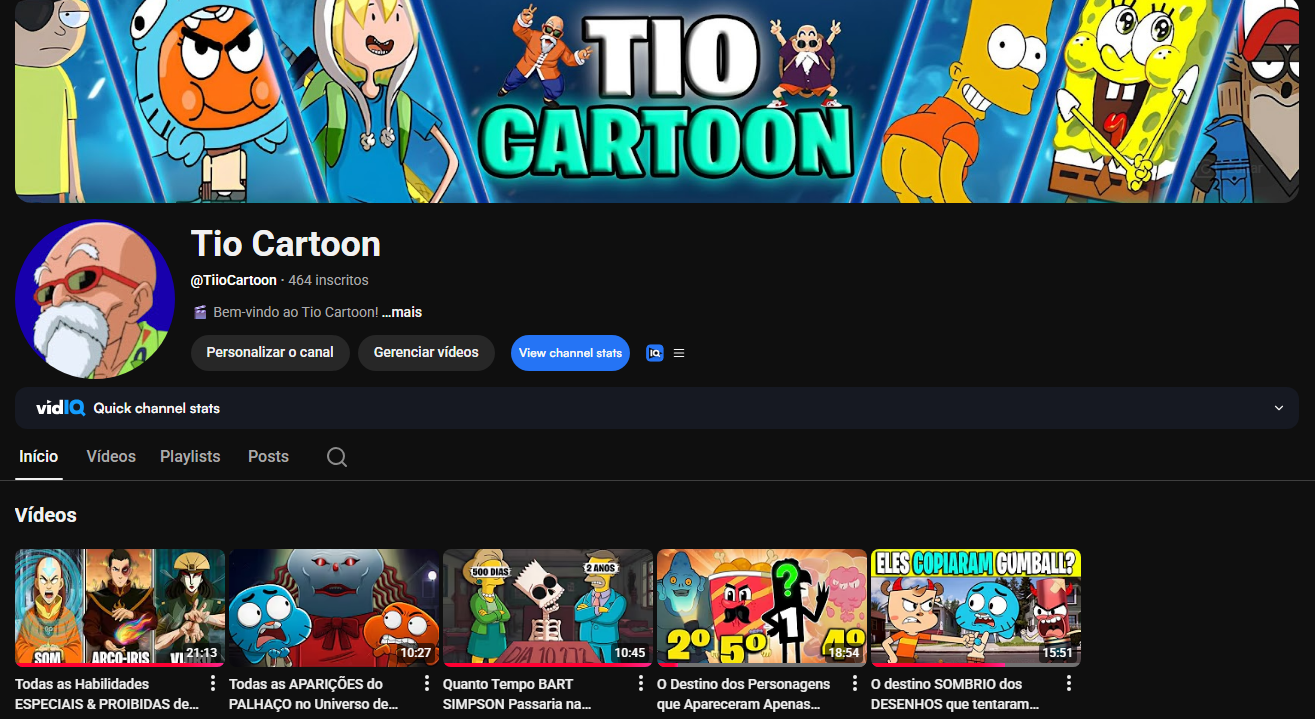Open options menu for PALHAÇO aparições video

coord(427,683)
